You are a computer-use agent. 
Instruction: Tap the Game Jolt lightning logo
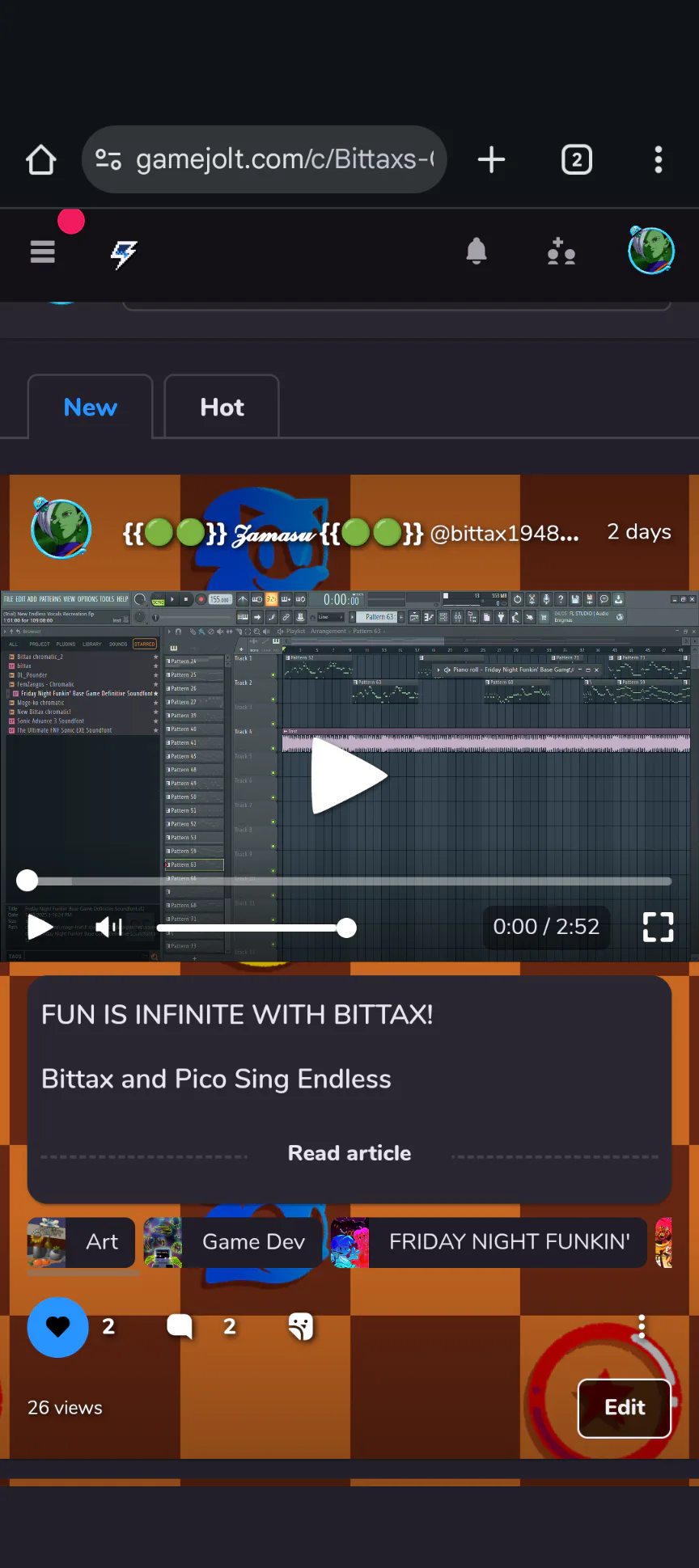point(124,254)
